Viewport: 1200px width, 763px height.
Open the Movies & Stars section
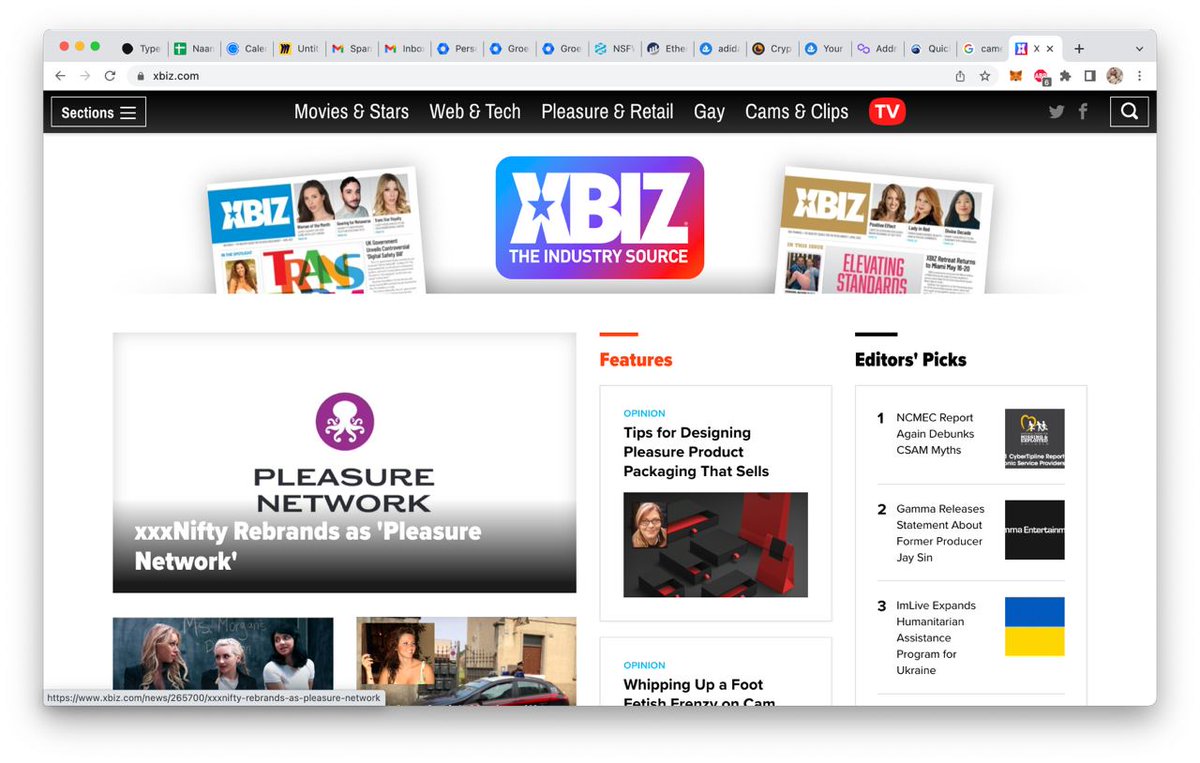tap(351, 112)
